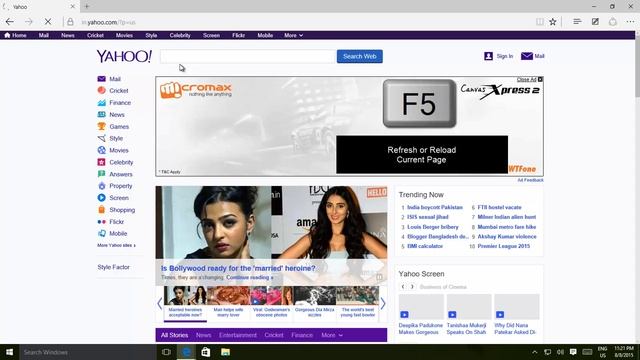Close the Micromax ad
The image size is (640, 360).
tap(529, 80)
